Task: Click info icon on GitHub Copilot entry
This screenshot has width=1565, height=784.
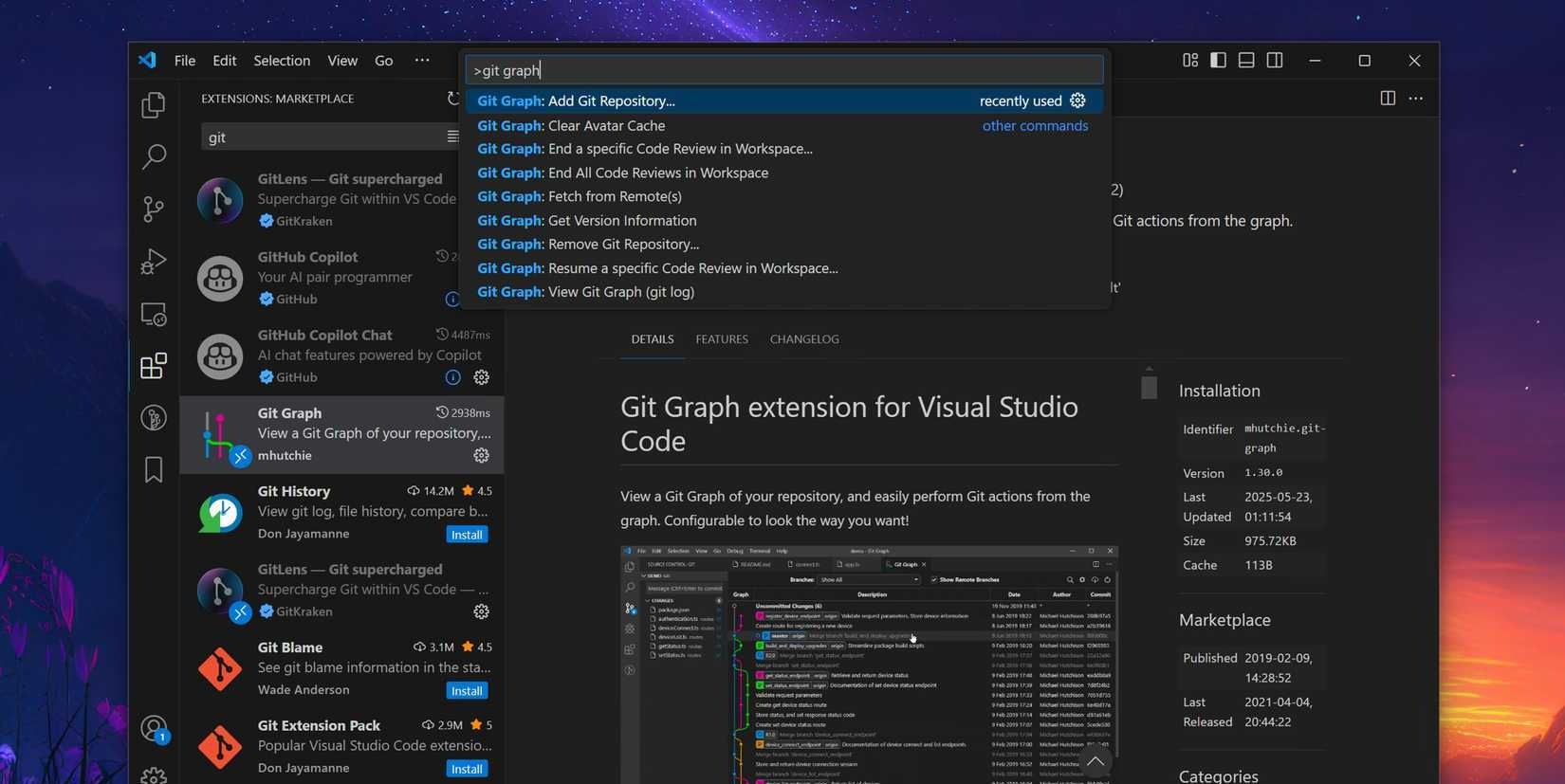Action: (452, 300)
